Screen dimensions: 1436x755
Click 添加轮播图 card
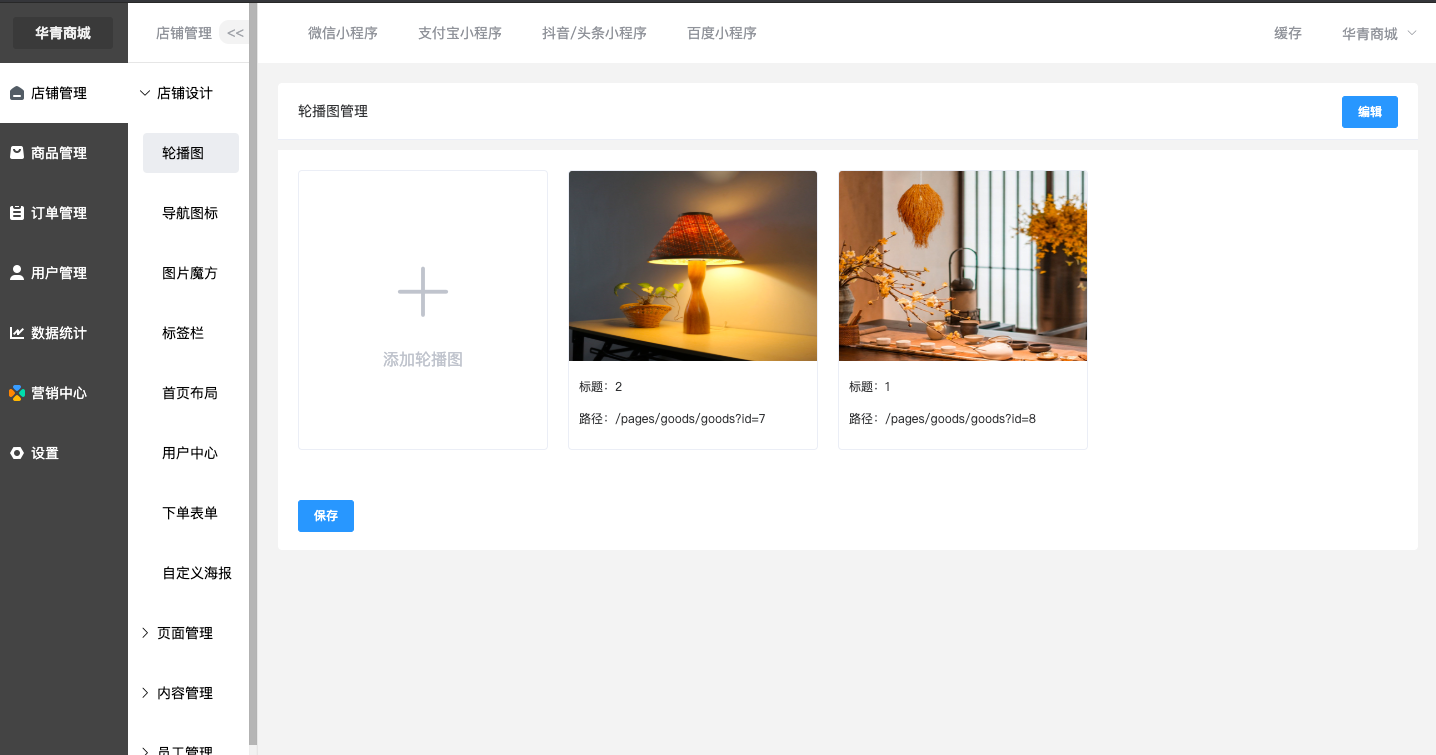coord(423,310)
